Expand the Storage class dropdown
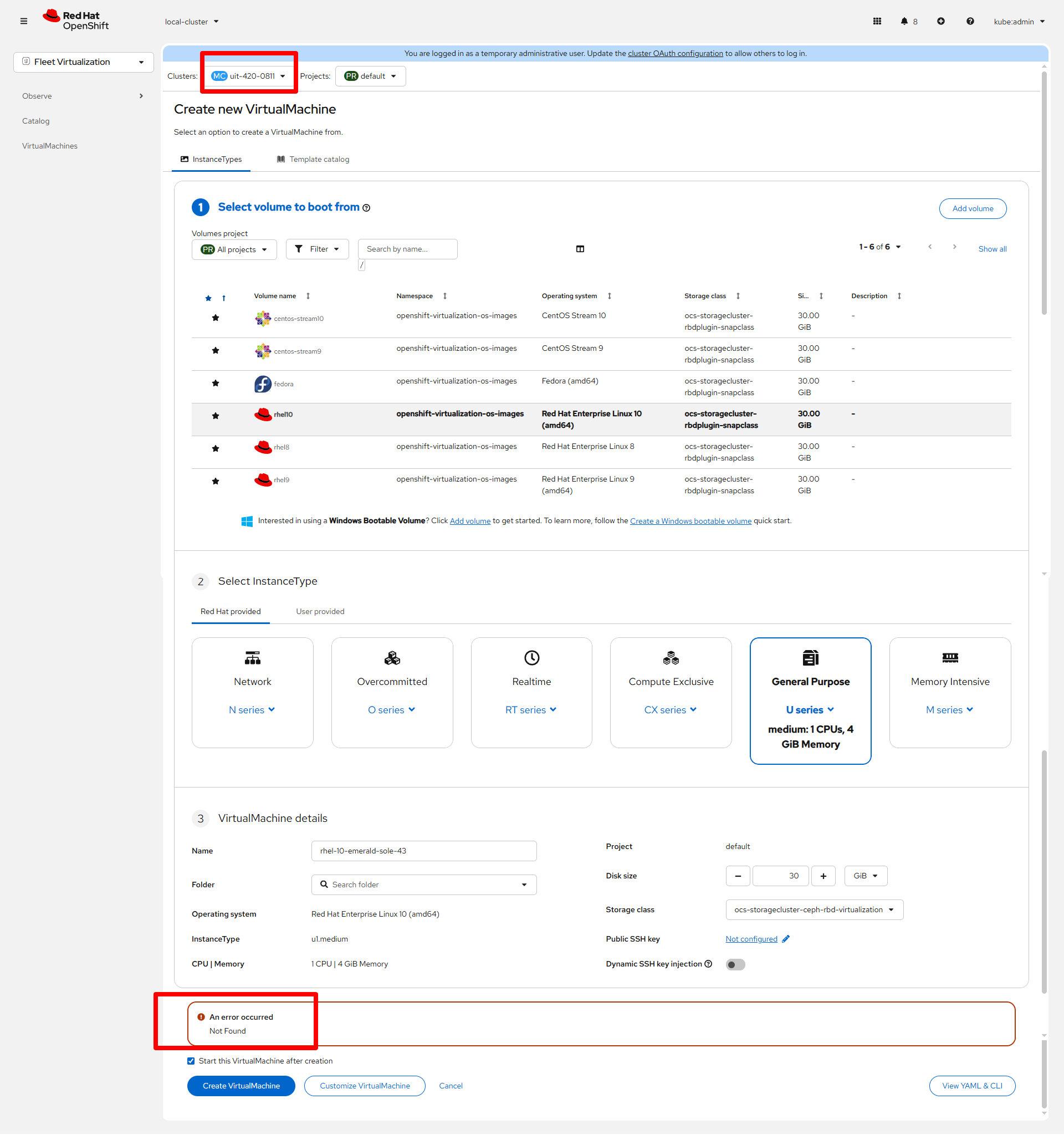This screenshot has height=1135, width=1064. (x=814, y=909)
